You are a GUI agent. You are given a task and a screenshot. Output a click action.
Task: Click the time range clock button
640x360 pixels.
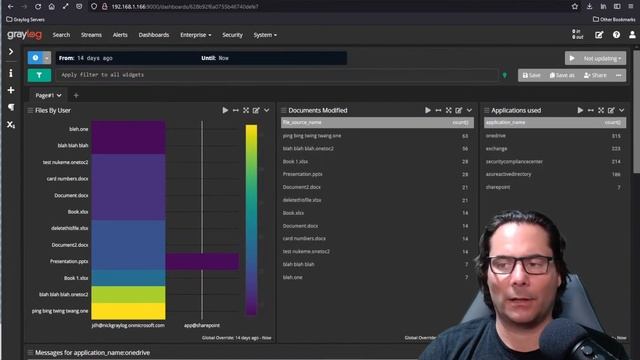click(36, 58)
